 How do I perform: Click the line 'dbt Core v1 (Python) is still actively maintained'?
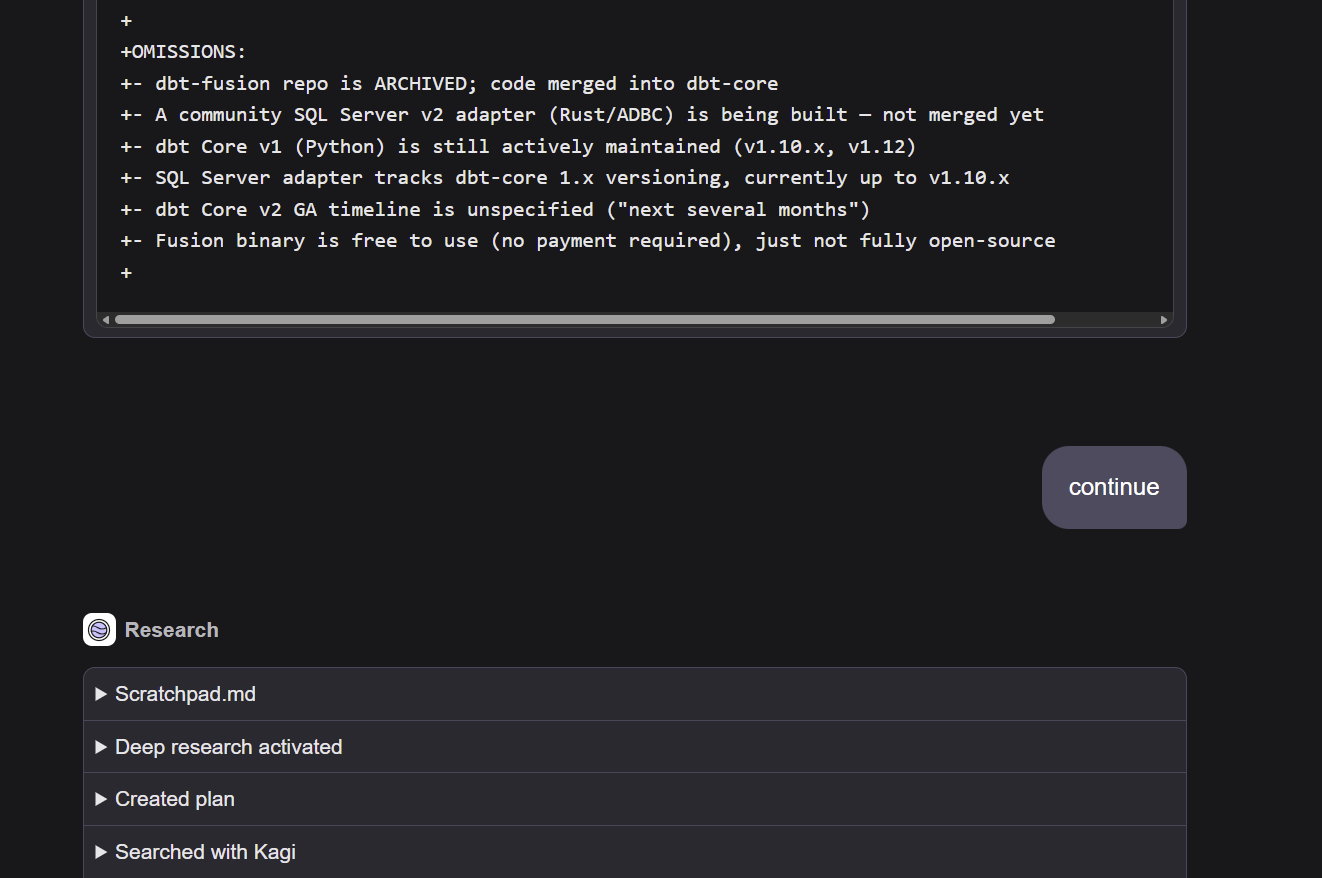[x=518, y=146]
